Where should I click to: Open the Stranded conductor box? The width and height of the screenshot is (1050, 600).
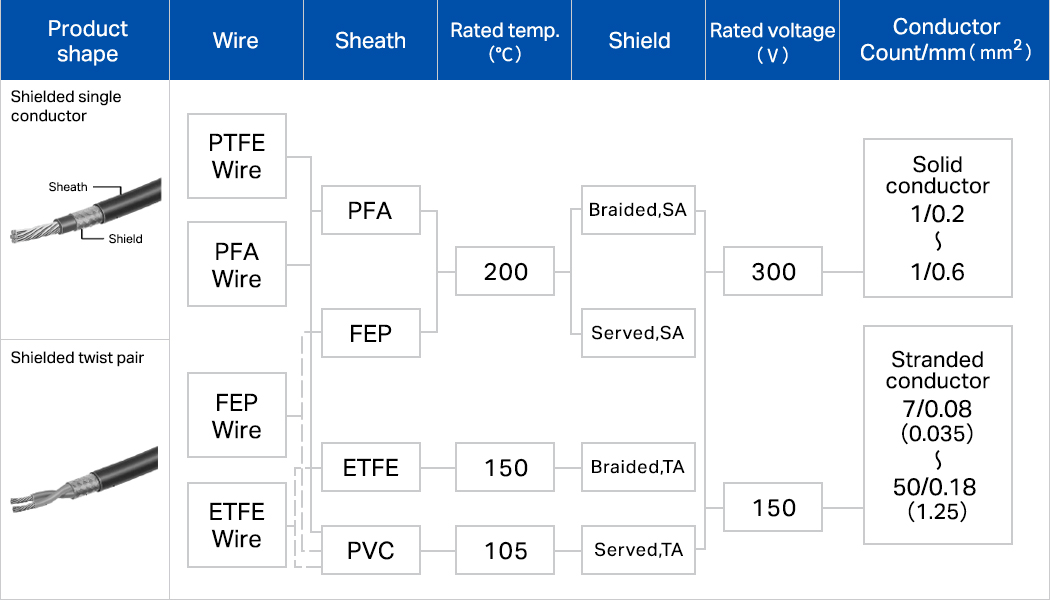click(937, 435)
